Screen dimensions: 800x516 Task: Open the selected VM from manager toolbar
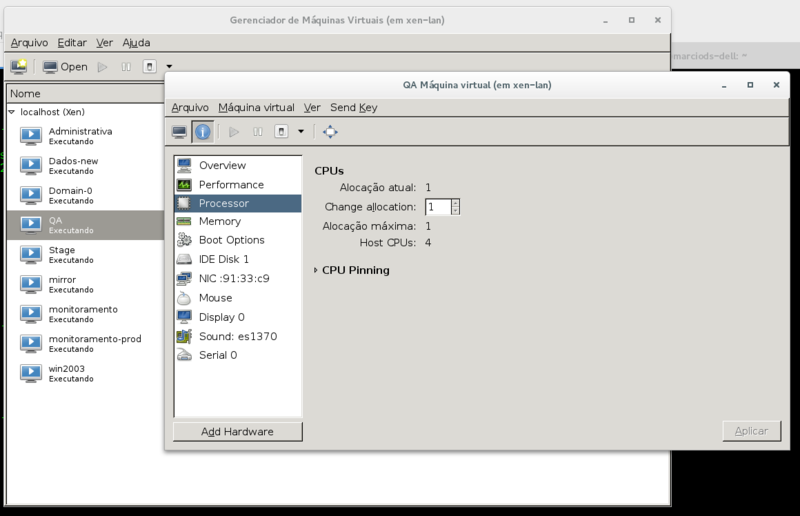click(x=65, y=67)
